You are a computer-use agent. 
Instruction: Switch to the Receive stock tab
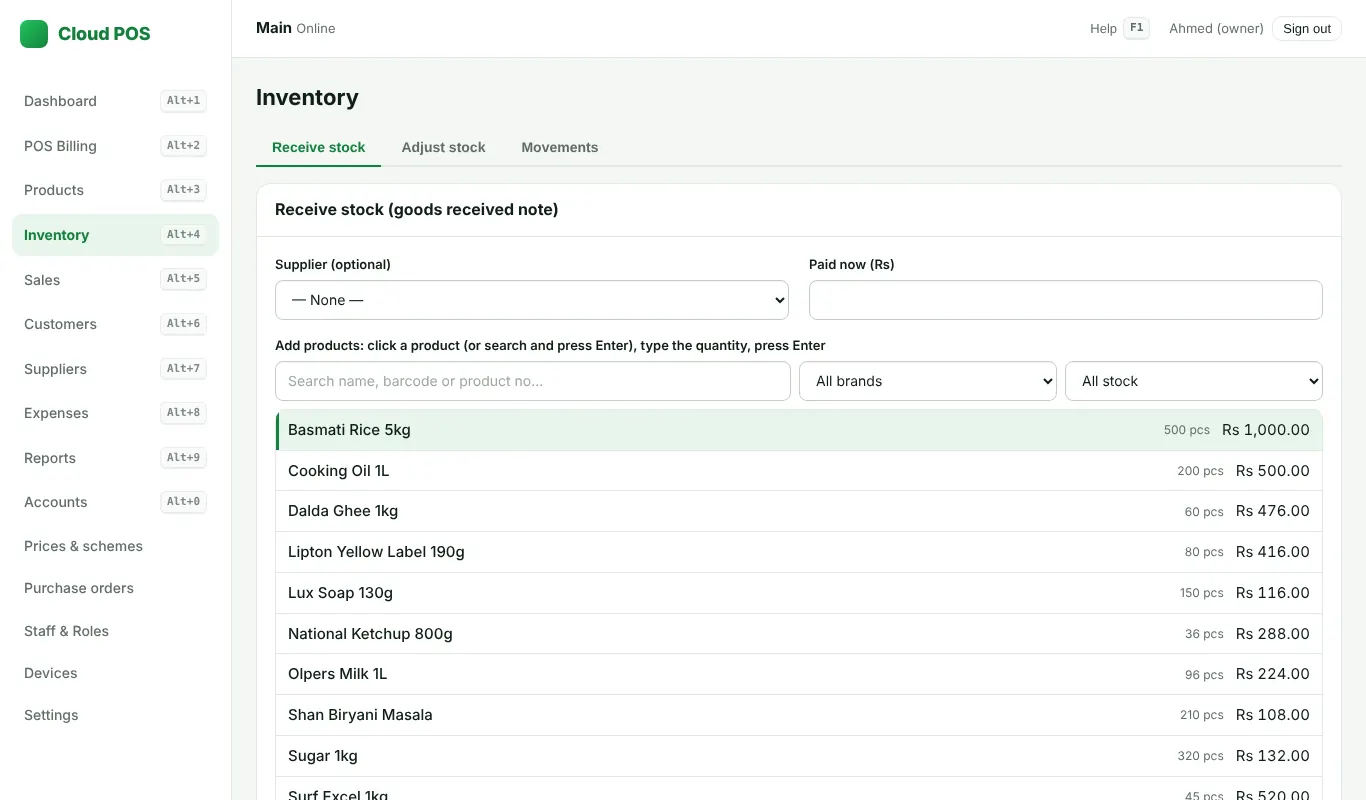[319, 147]
